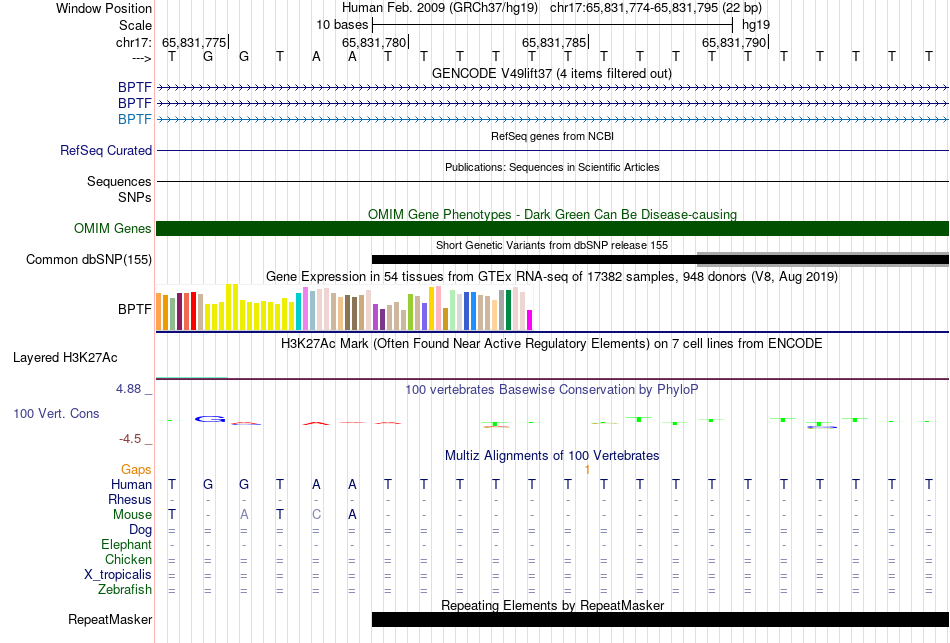Click the -4.5 PhyloP minimum value

tap(130, 439)
